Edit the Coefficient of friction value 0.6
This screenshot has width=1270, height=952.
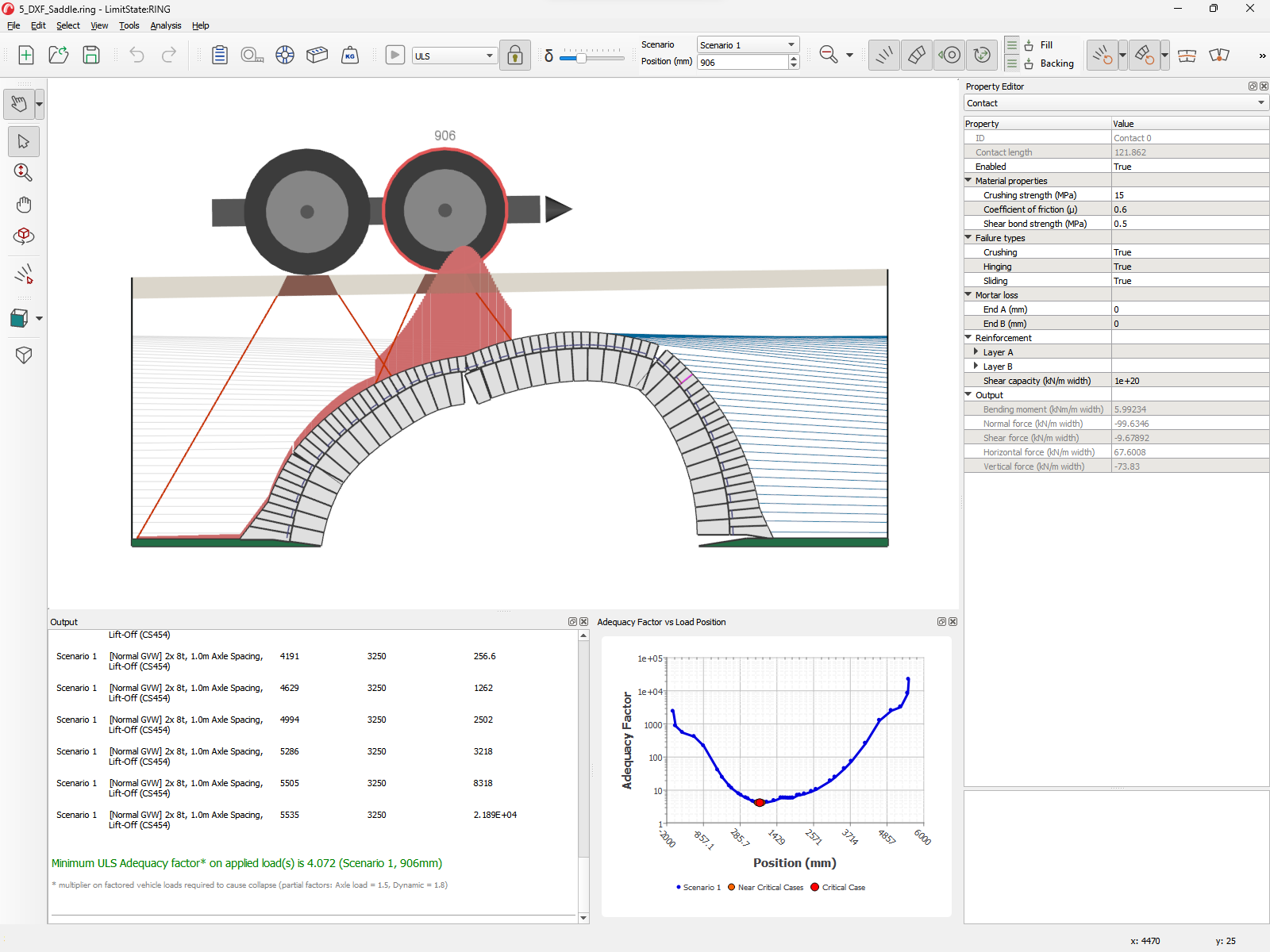click(1190, 209)
